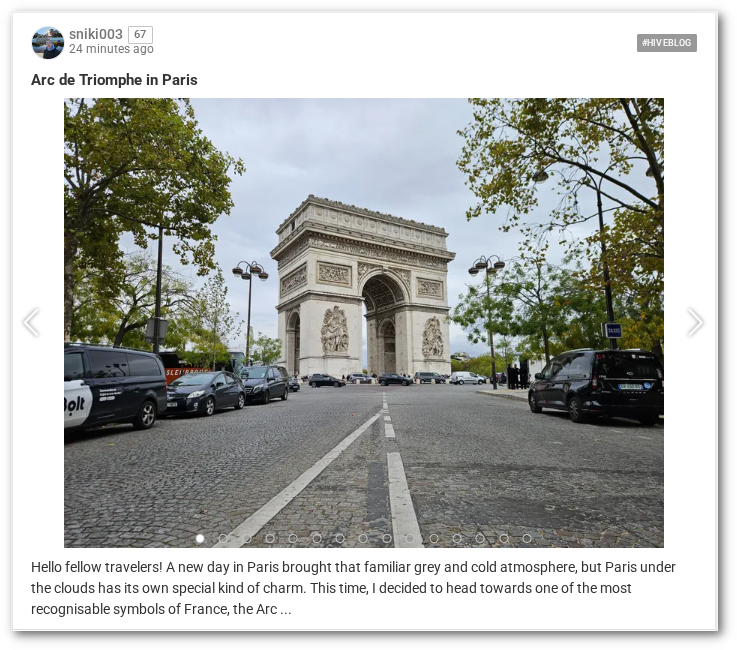The height and width of the screenshot is (650, 737).
Task: Open the post title Arc de Triomphe in Paris
Action: click(114, 80)
